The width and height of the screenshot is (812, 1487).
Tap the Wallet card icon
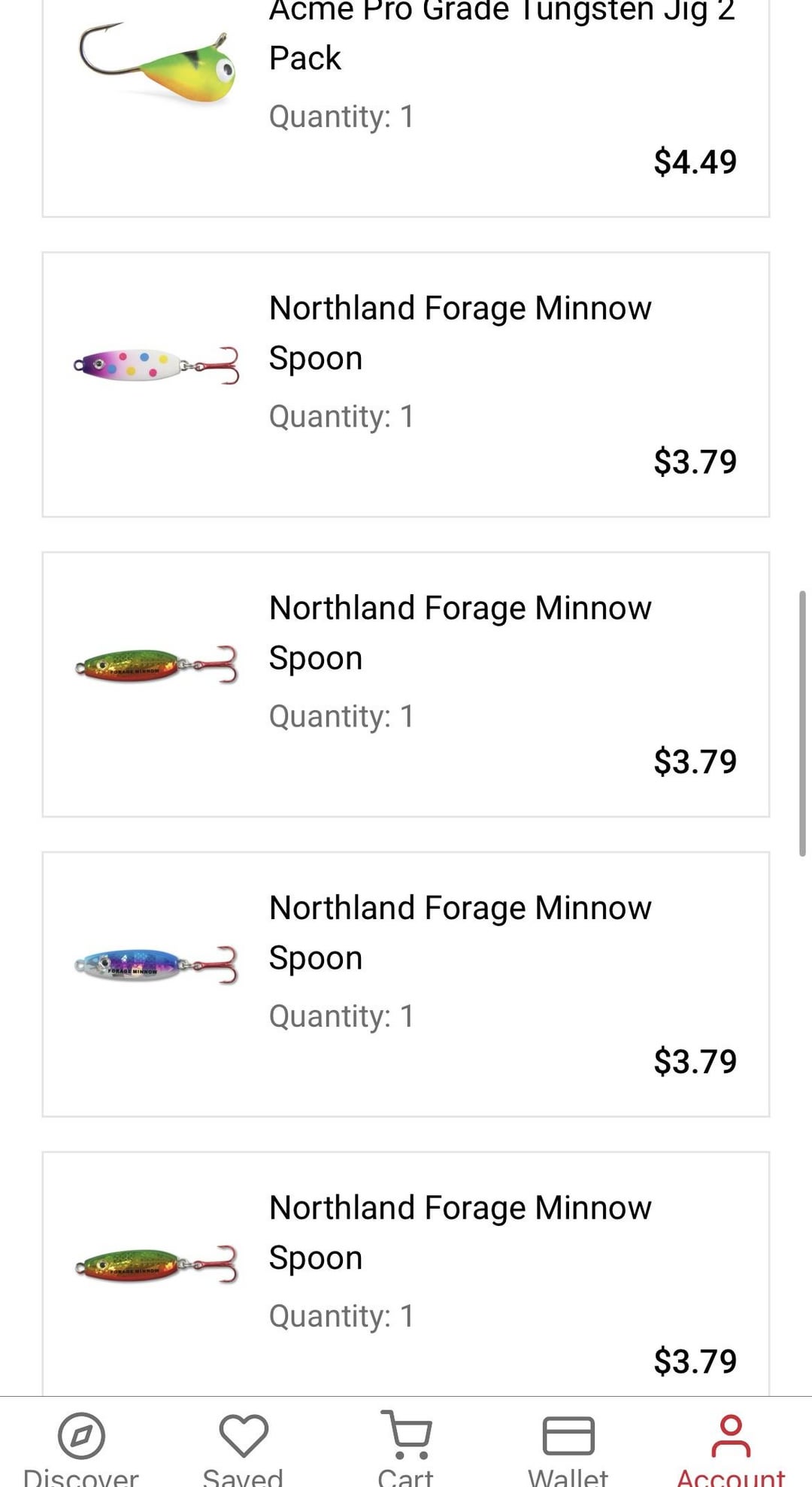pos(568,1435)
